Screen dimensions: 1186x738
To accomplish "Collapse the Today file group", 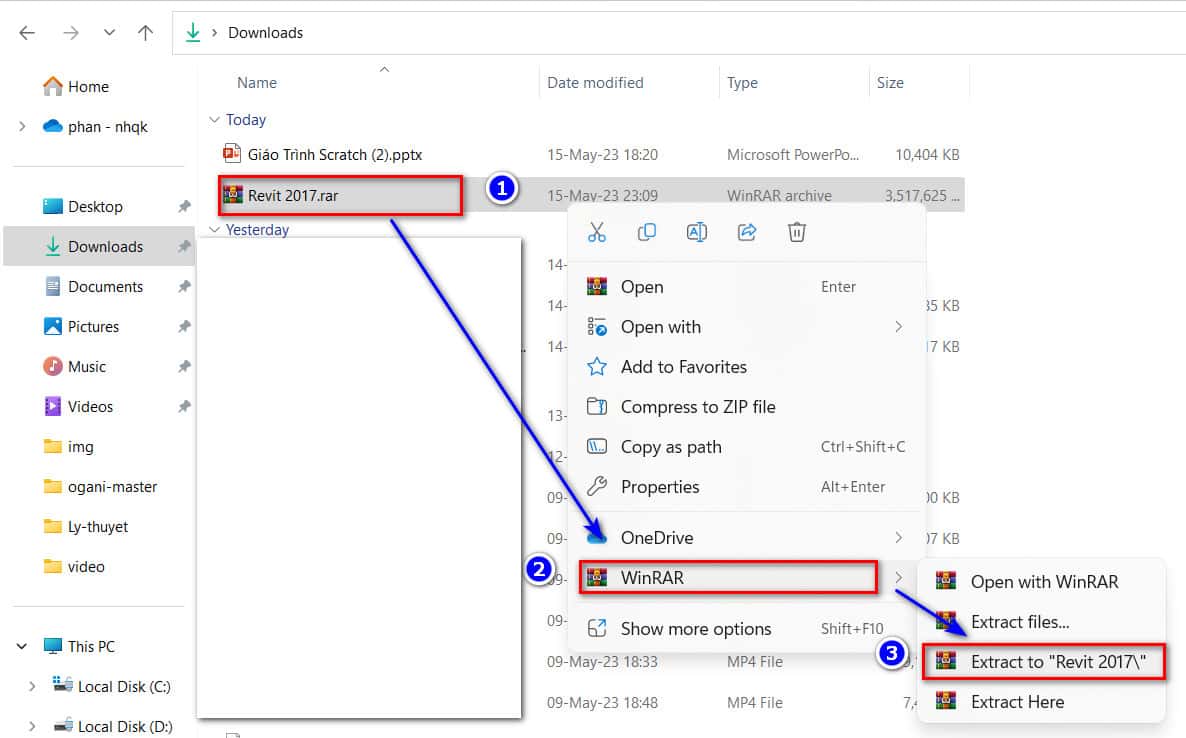I will tap(214, 119).
